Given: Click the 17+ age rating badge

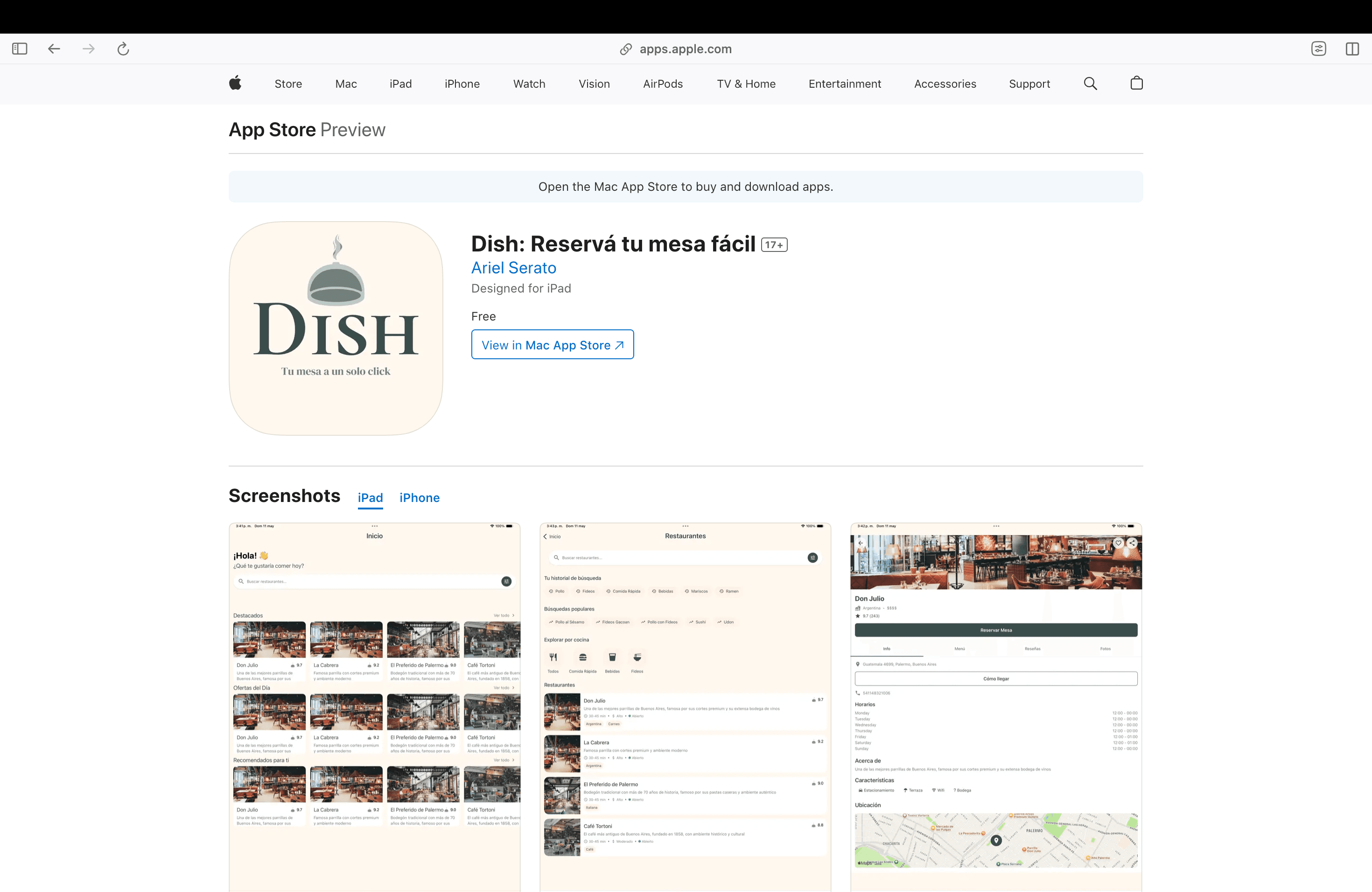Looking at the screenshot, I should coord(774,245).
